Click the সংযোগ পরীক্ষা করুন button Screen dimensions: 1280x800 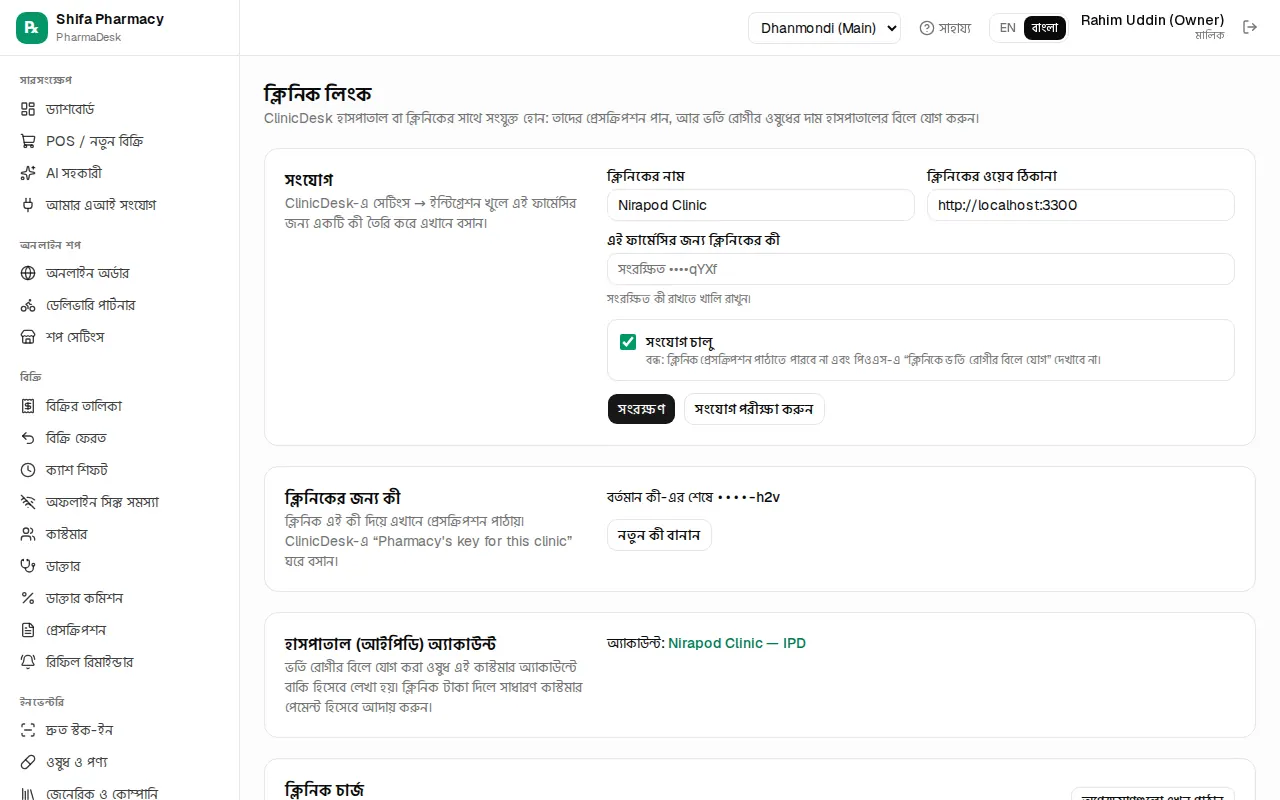point(754,409)
